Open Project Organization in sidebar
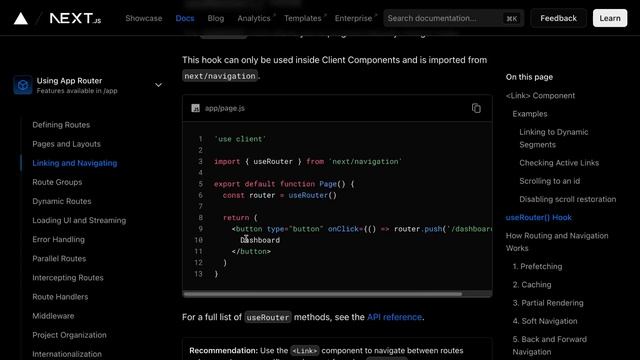Viewport: 640px width, 360px height. click(69, 335)
